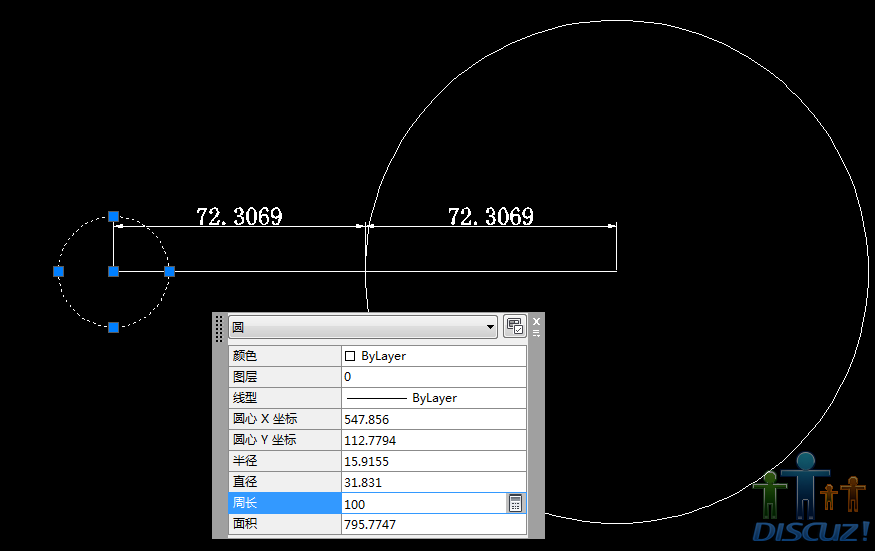Viewport: 875px width, 551px height.
Task: Click the left quadrant grip of small circle
Action: click(x=59, y=271)
